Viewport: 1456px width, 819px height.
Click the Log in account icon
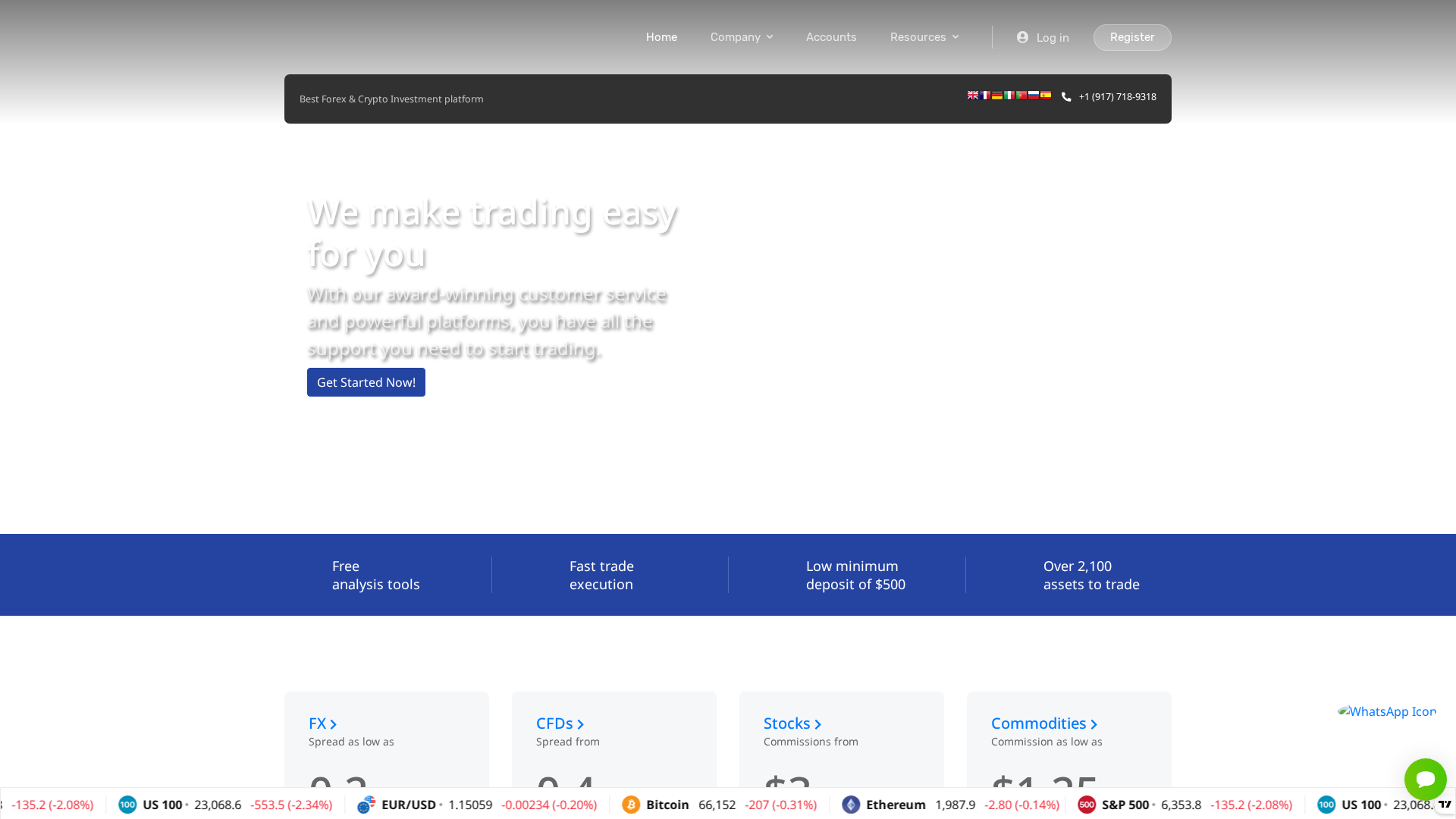[1023, 37]
